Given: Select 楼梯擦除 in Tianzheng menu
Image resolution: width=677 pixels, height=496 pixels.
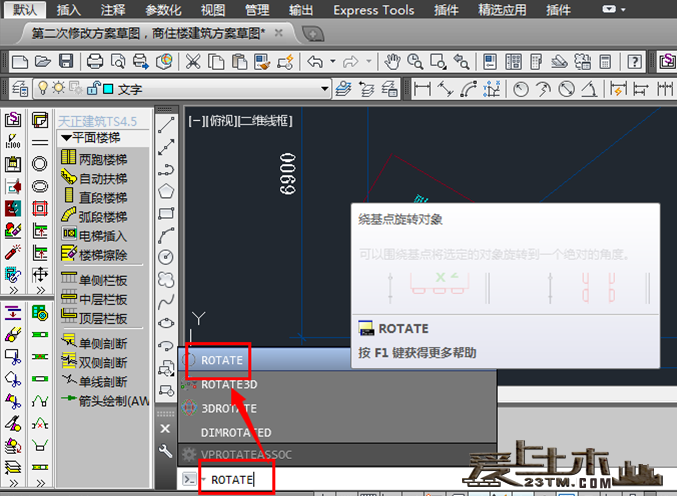Looking at the screenshot, I should 94,254.
